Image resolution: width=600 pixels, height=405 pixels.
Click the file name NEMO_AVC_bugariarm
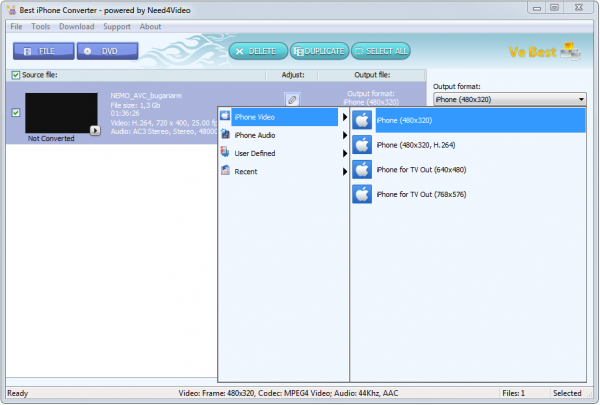(146, 96)
